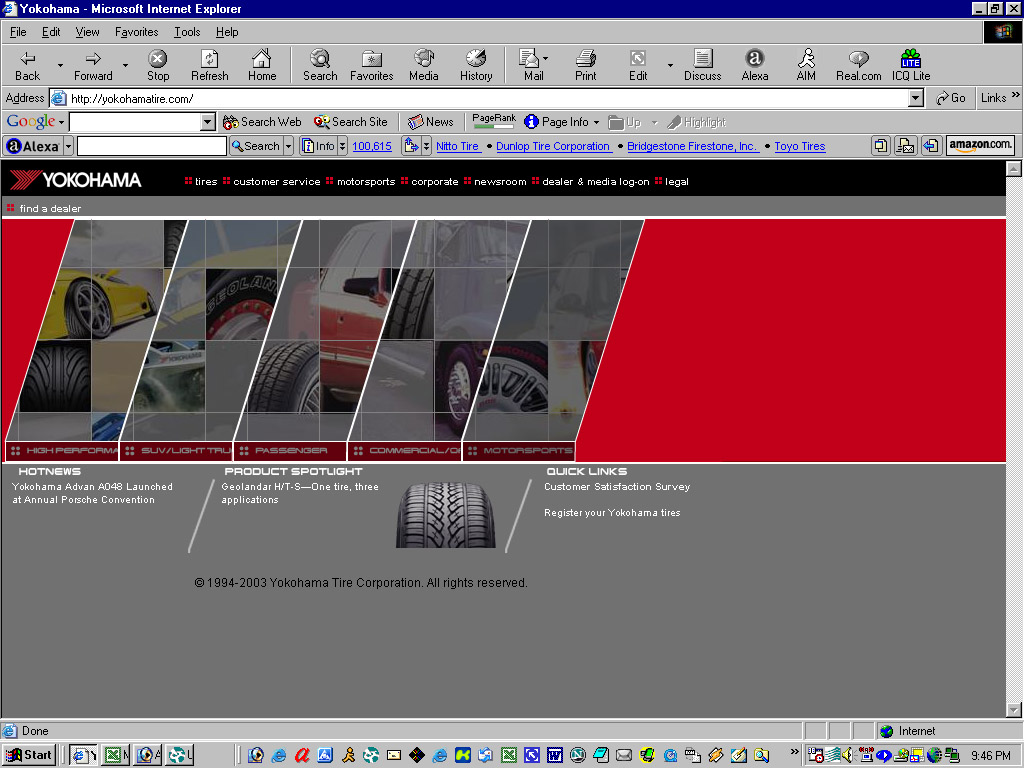Click the 100,615 Alexa traffic rank link
1024x768 pixels.
(x=372, y=146)
